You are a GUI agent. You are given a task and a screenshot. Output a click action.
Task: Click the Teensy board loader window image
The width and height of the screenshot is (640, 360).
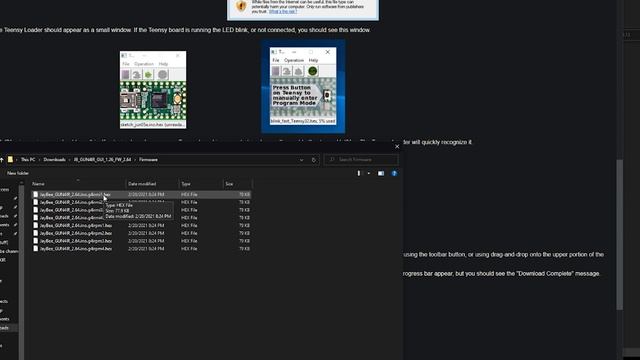click(153, 90)
